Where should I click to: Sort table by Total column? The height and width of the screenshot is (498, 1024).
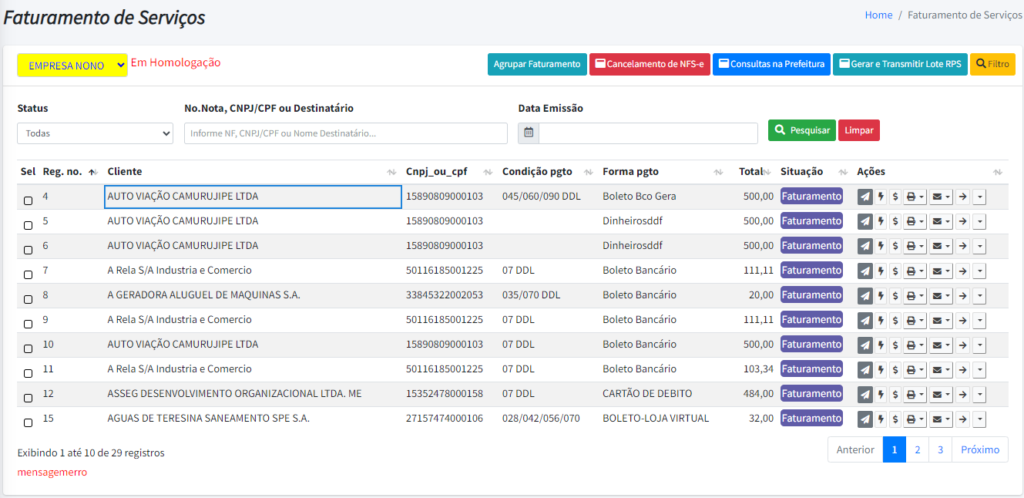[768, 172]
